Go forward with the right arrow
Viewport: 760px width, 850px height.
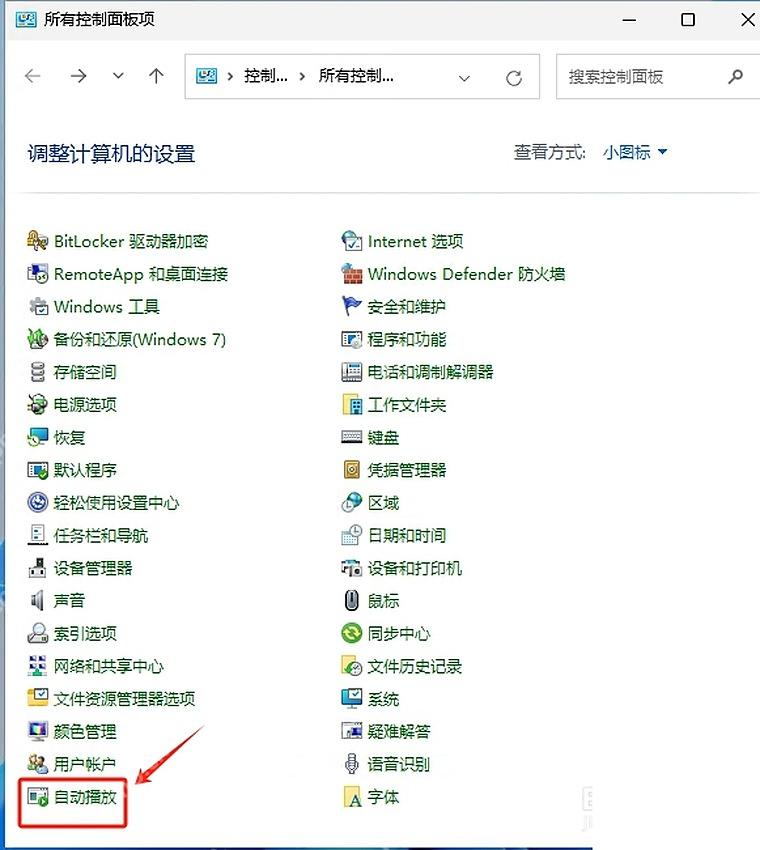coord(79,76)
